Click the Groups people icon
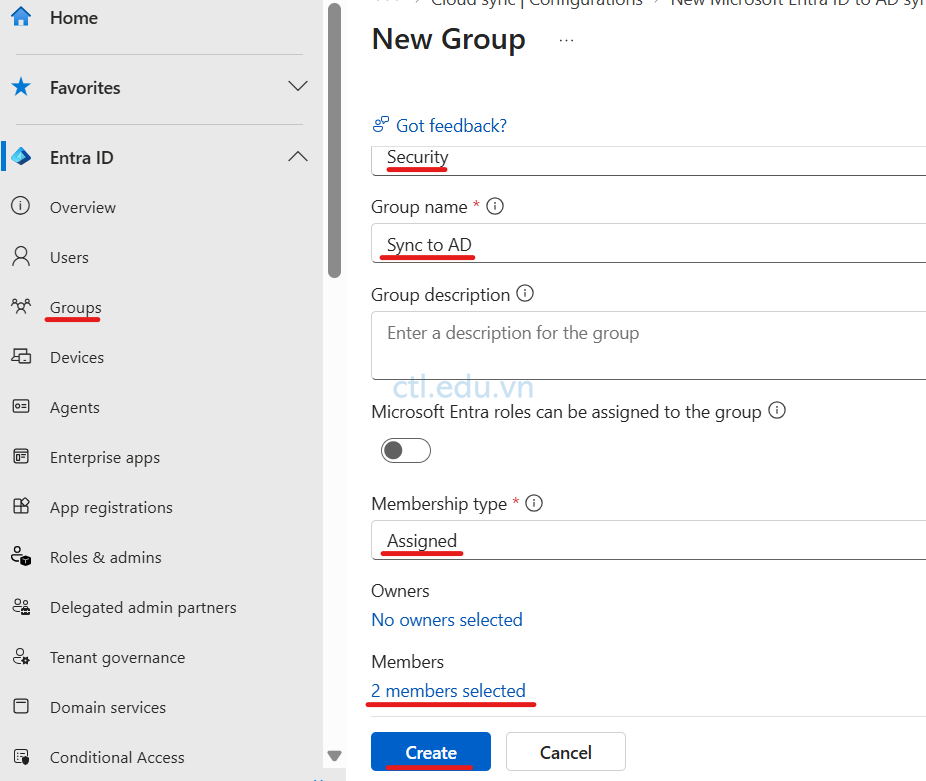 point(21,306)
